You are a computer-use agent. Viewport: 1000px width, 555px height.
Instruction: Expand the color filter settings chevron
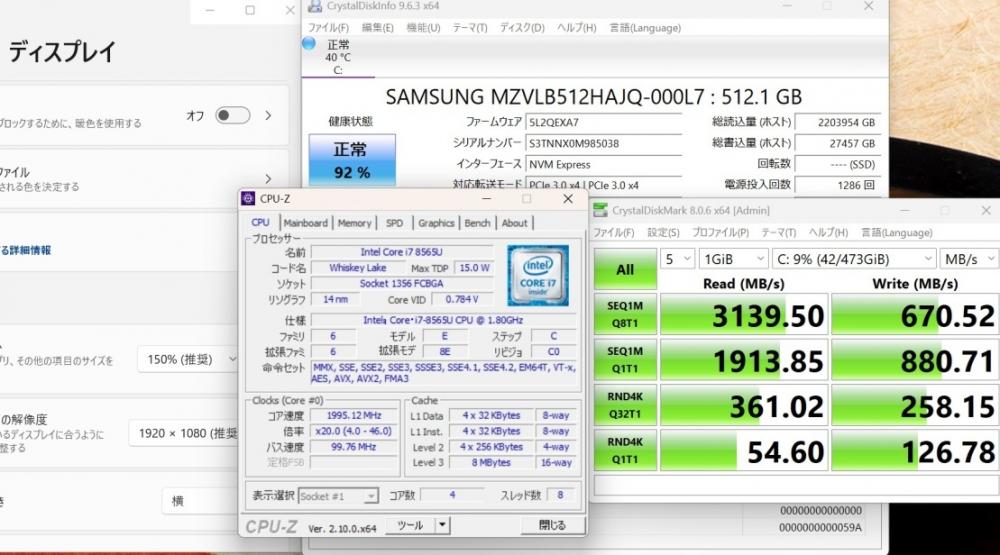coord(268,115)
